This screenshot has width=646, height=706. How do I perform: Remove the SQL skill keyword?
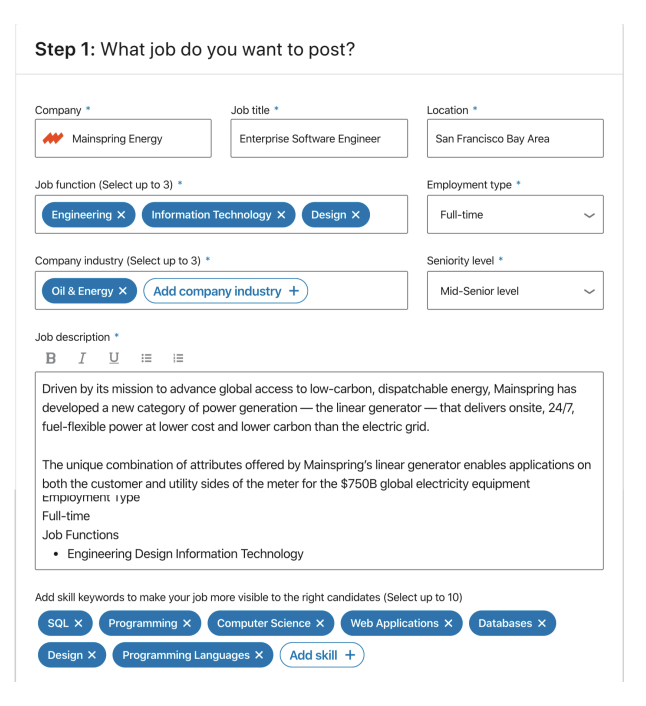tap(78, 623)
